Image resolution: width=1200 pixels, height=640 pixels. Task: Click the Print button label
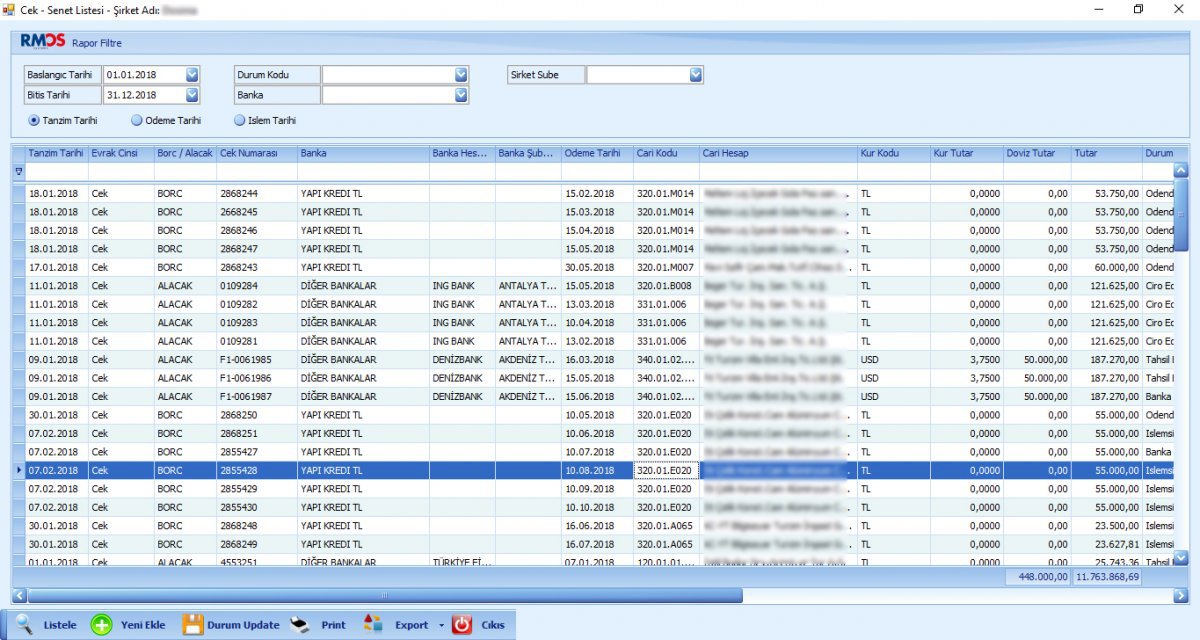click(x=333, y=625)
